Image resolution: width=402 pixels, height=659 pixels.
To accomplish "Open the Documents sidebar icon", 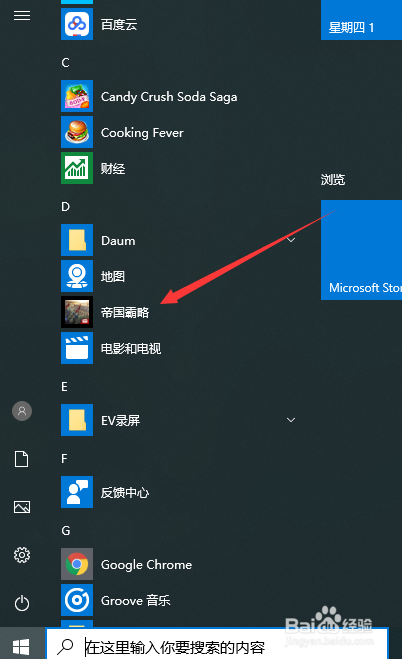I will (x=22, y=459).
